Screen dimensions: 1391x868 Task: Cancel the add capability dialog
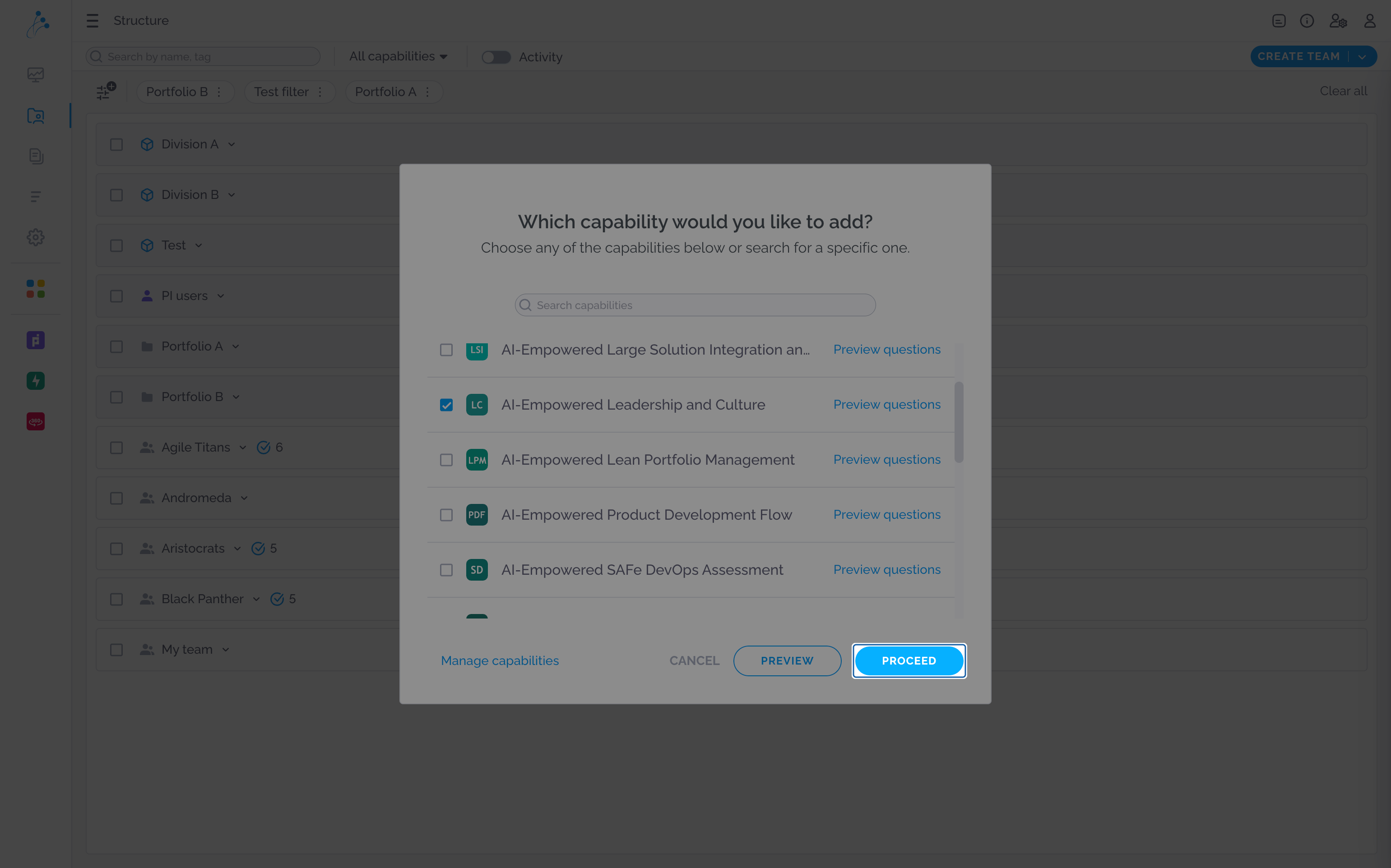click(694, 661)
